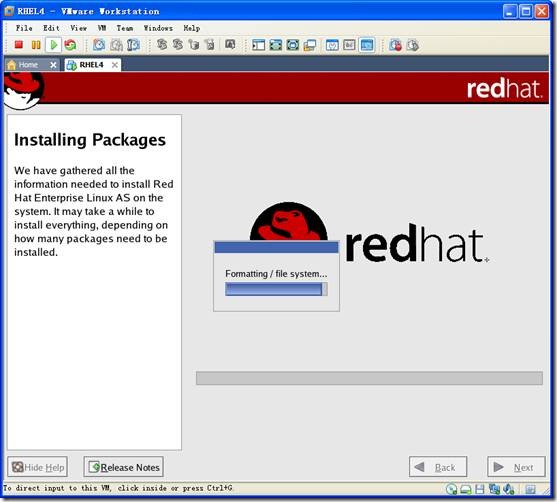
Task: Open the Release Notes button
Action: click(124, 467)
